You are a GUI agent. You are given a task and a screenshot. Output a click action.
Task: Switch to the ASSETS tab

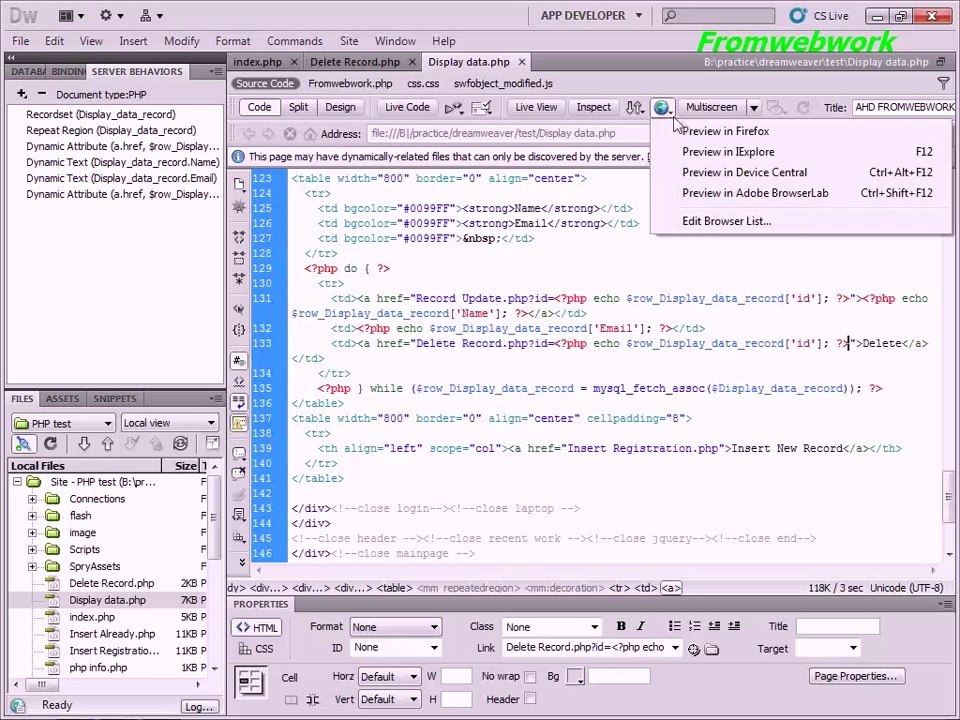pos(62,399)
